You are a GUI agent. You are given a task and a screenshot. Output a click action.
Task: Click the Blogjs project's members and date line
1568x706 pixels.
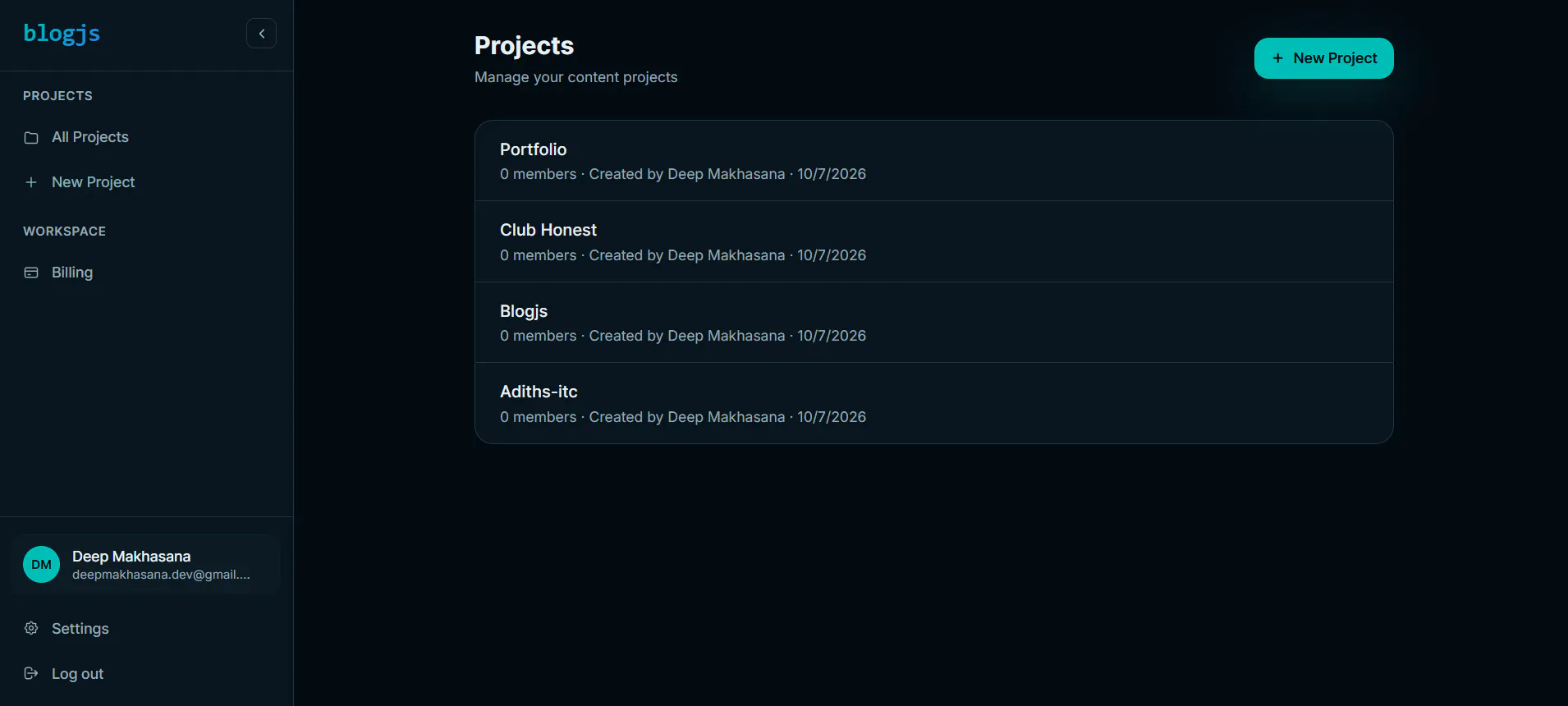(x=683, y=336)
